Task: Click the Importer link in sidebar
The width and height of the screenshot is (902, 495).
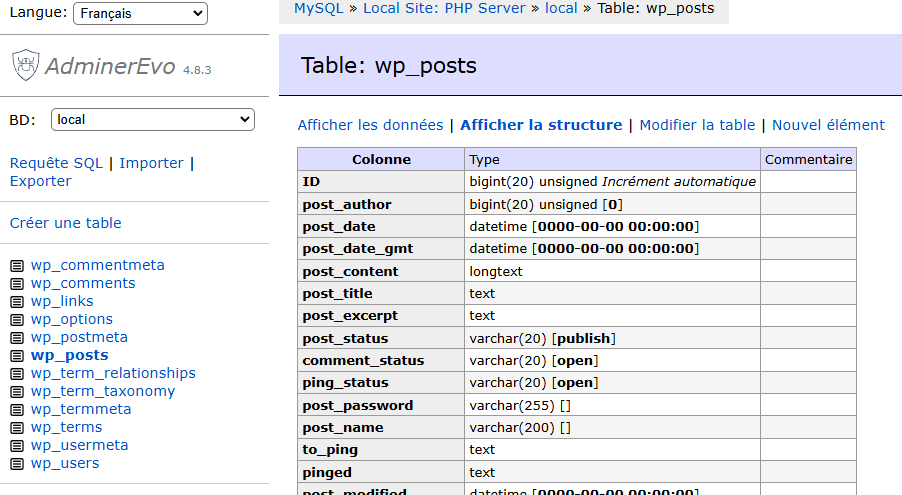Action: 151,163
